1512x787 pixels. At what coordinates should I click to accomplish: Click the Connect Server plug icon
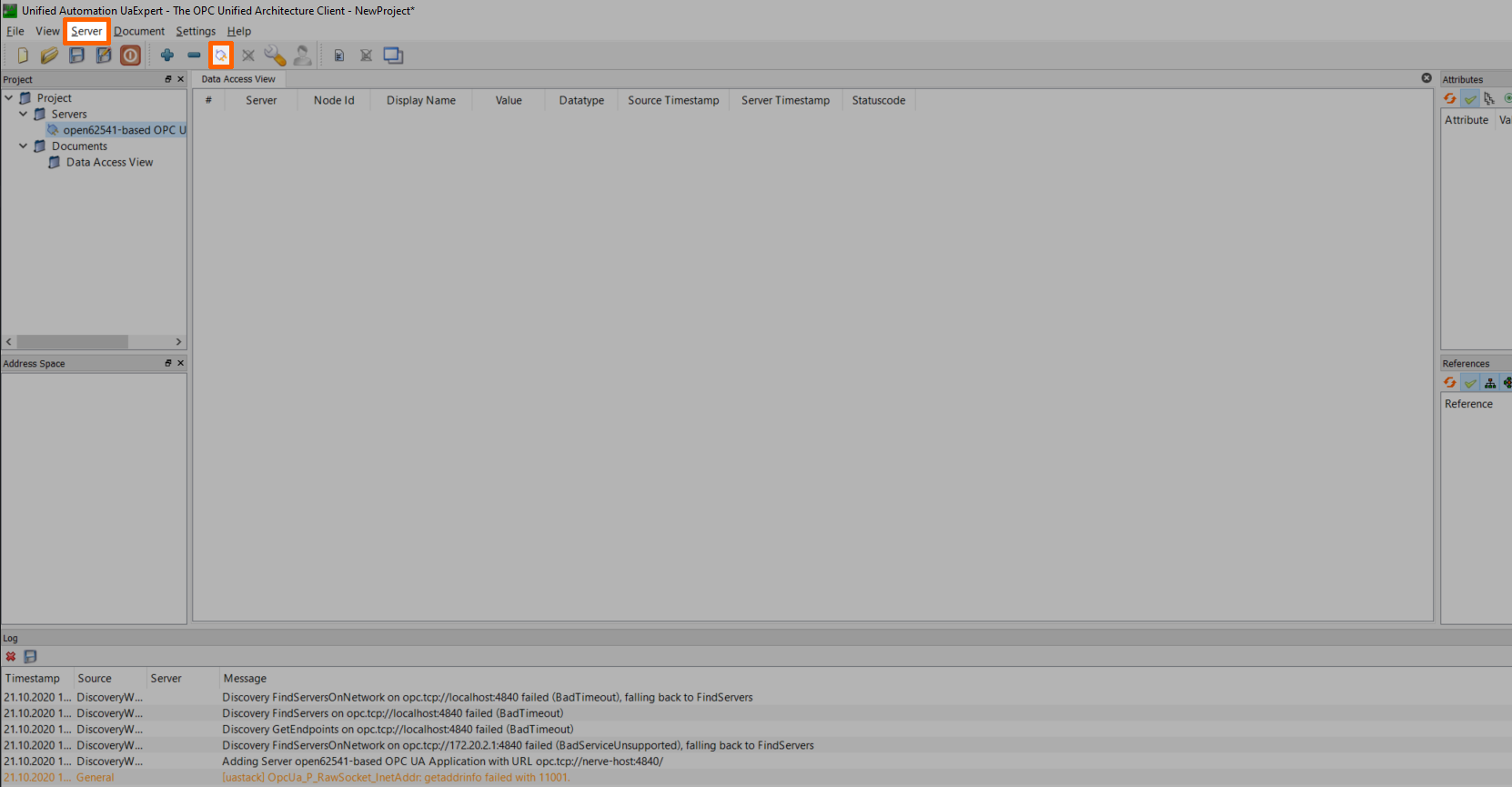pos(220,55)
